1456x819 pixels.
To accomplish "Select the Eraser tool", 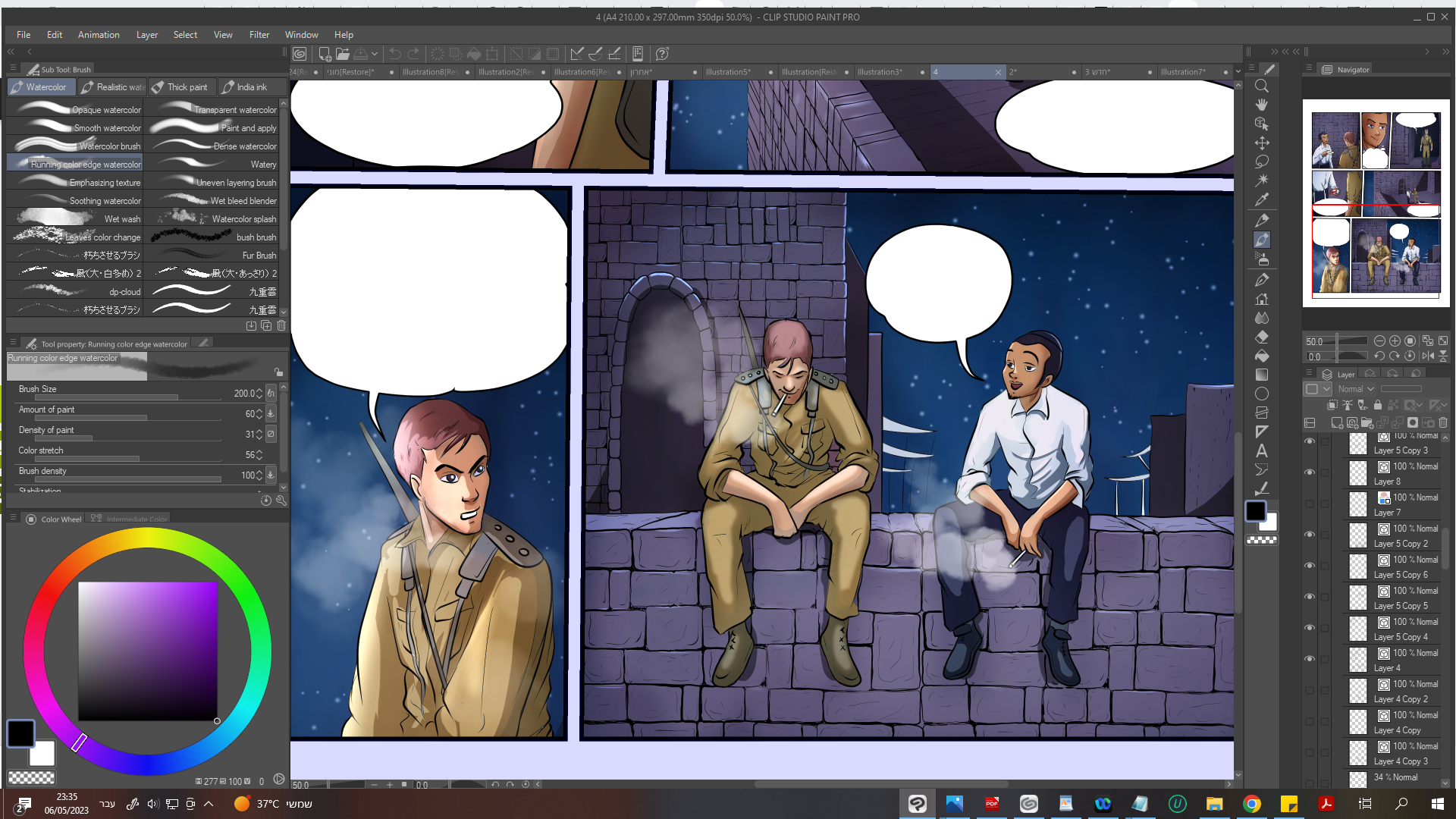I will pos(1262,337).
